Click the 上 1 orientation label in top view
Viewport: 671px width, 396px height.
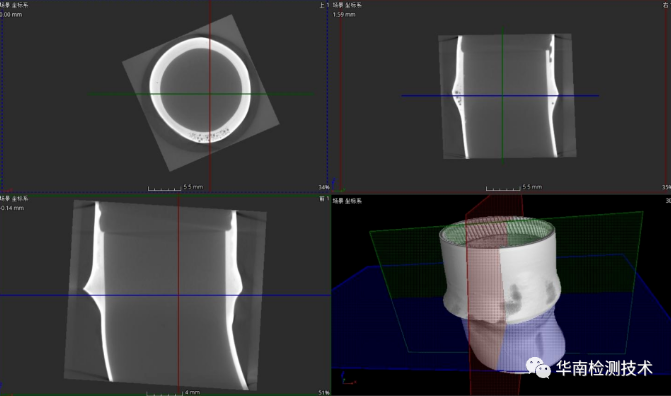[x=324, y=5]
